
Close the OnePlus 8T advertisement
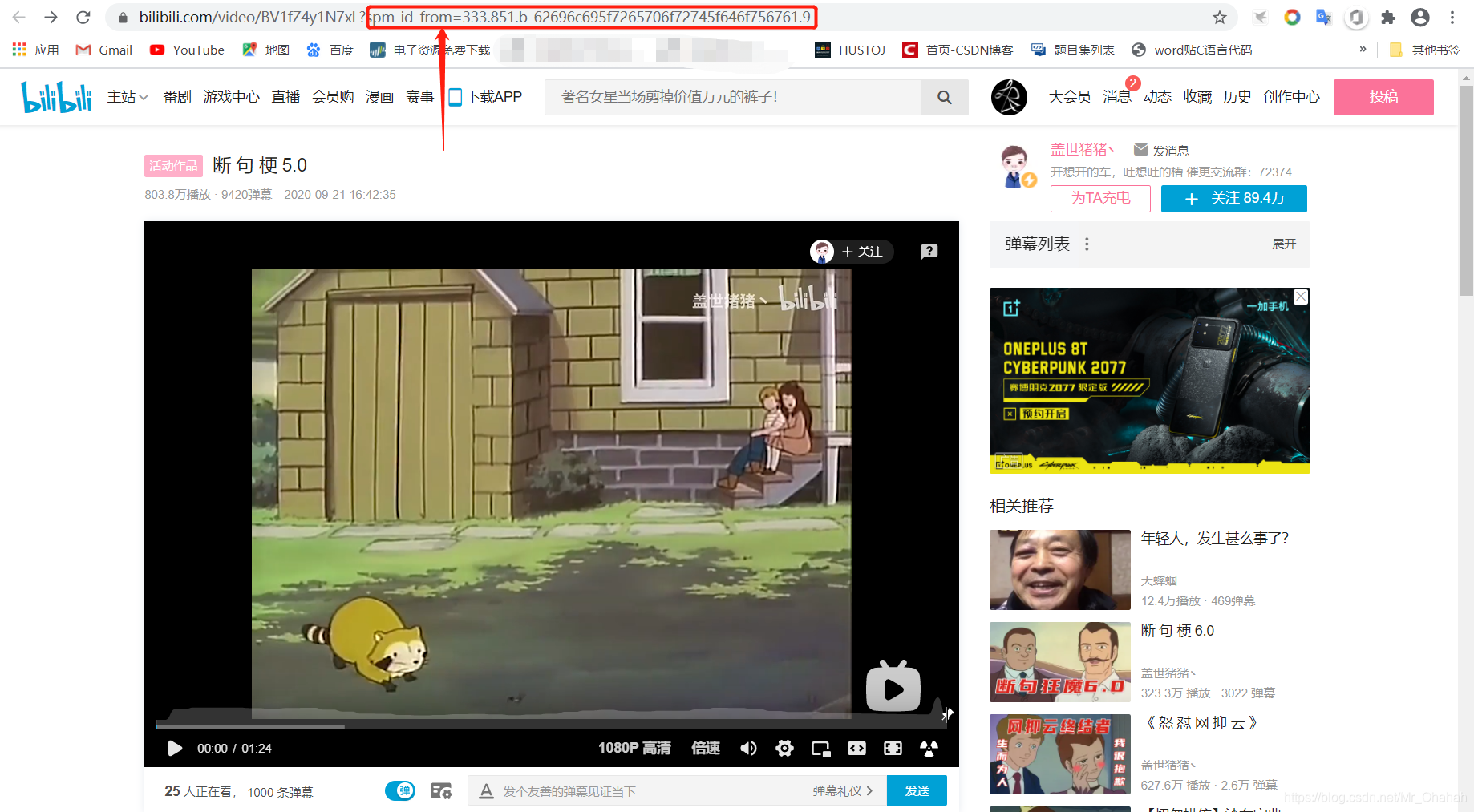(x=1301, y=297)
